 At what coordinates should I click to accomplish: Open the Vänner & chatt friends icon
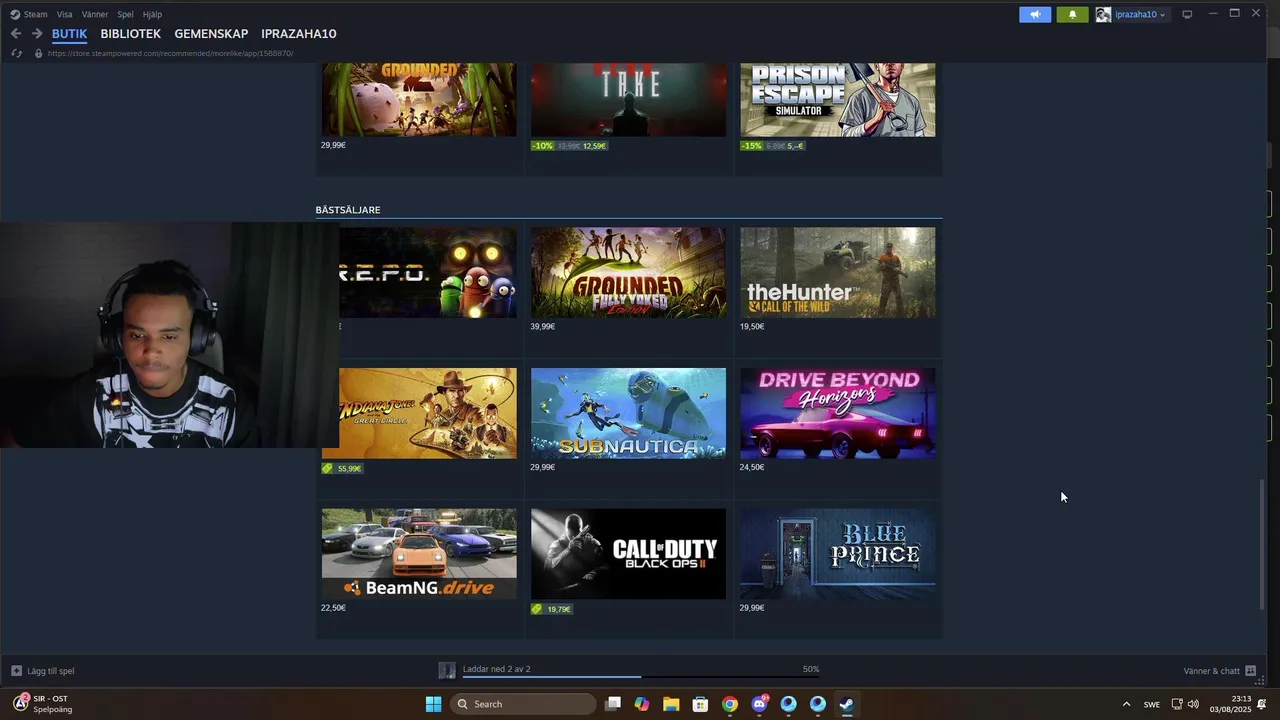pyautogui.click(x=1250, y=671)
